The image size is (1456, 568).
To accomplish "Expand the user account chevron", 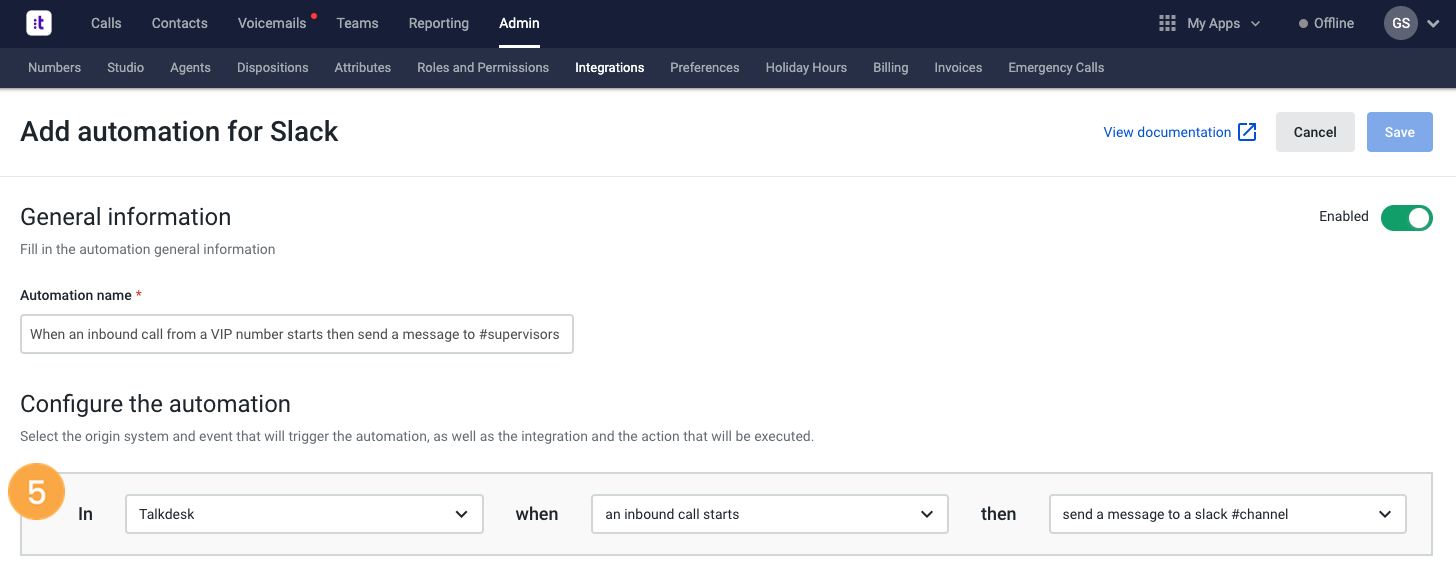I will pos(1433,24).
